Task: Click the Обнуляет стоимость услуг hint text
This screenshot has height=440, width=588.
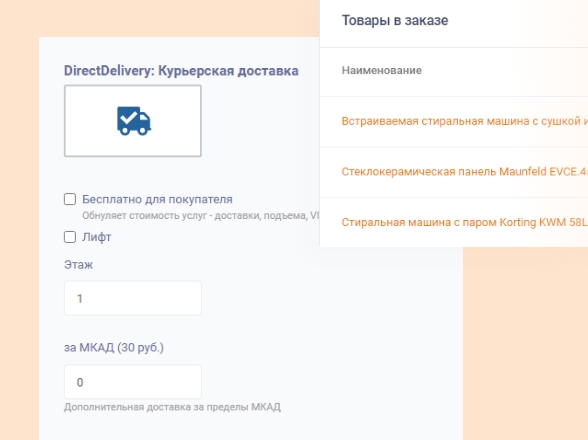Action: pos(201,216)
